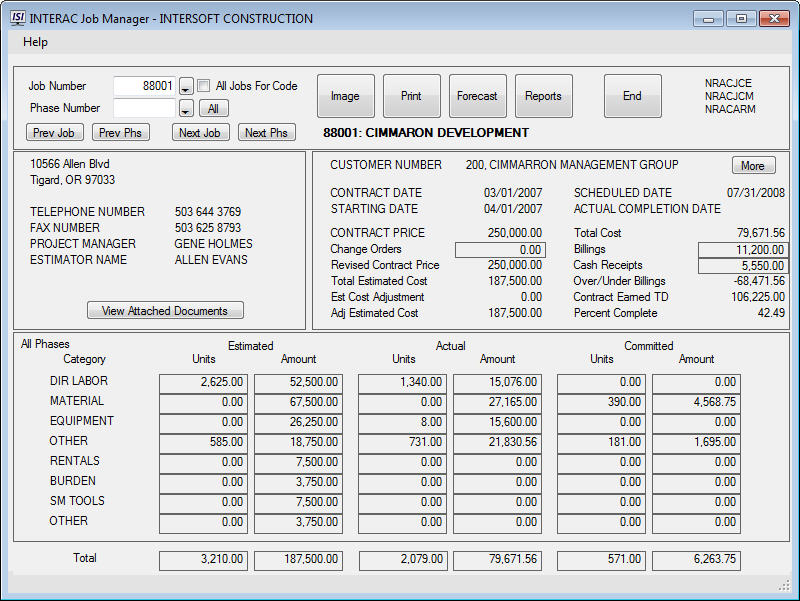Screen dimensions: 800x601
Task: Click More button next to customer number
Action: (753, 166)
